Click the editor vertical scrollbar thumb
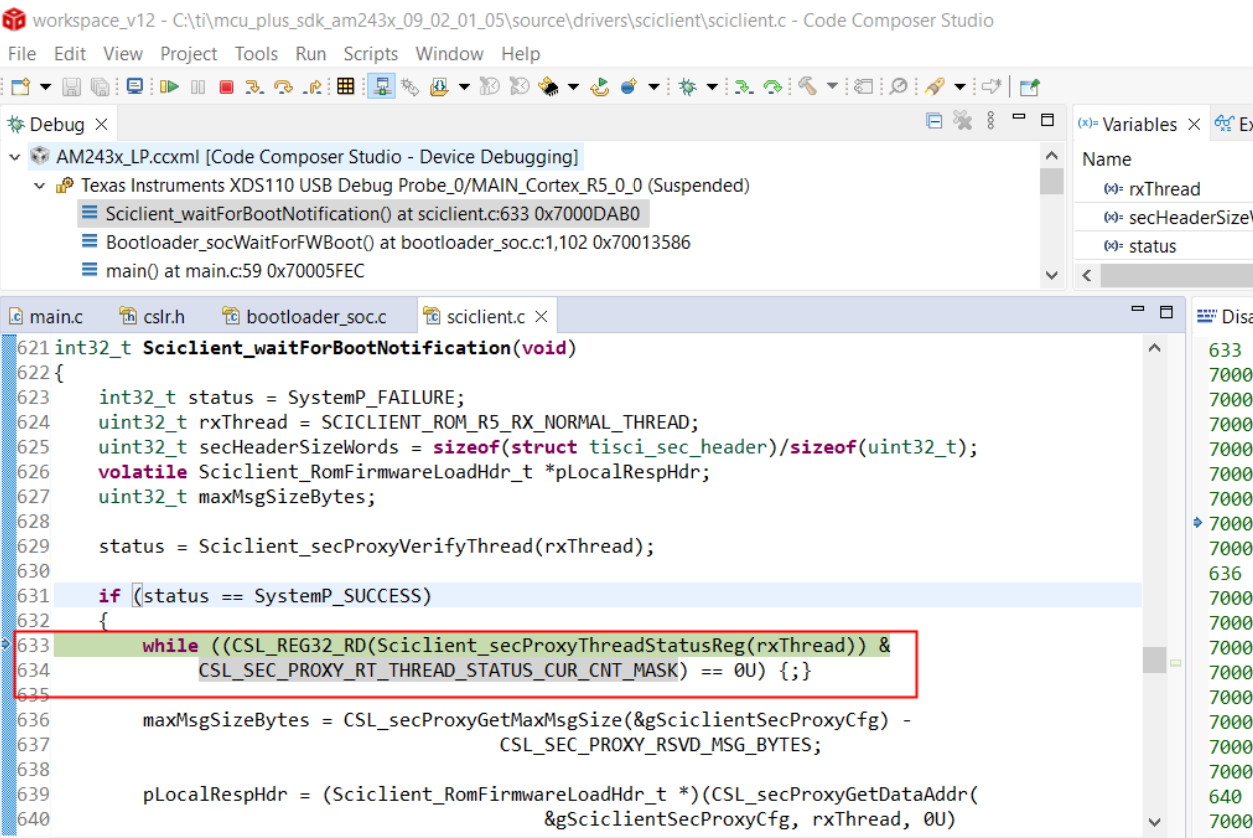 [1154, 660]
